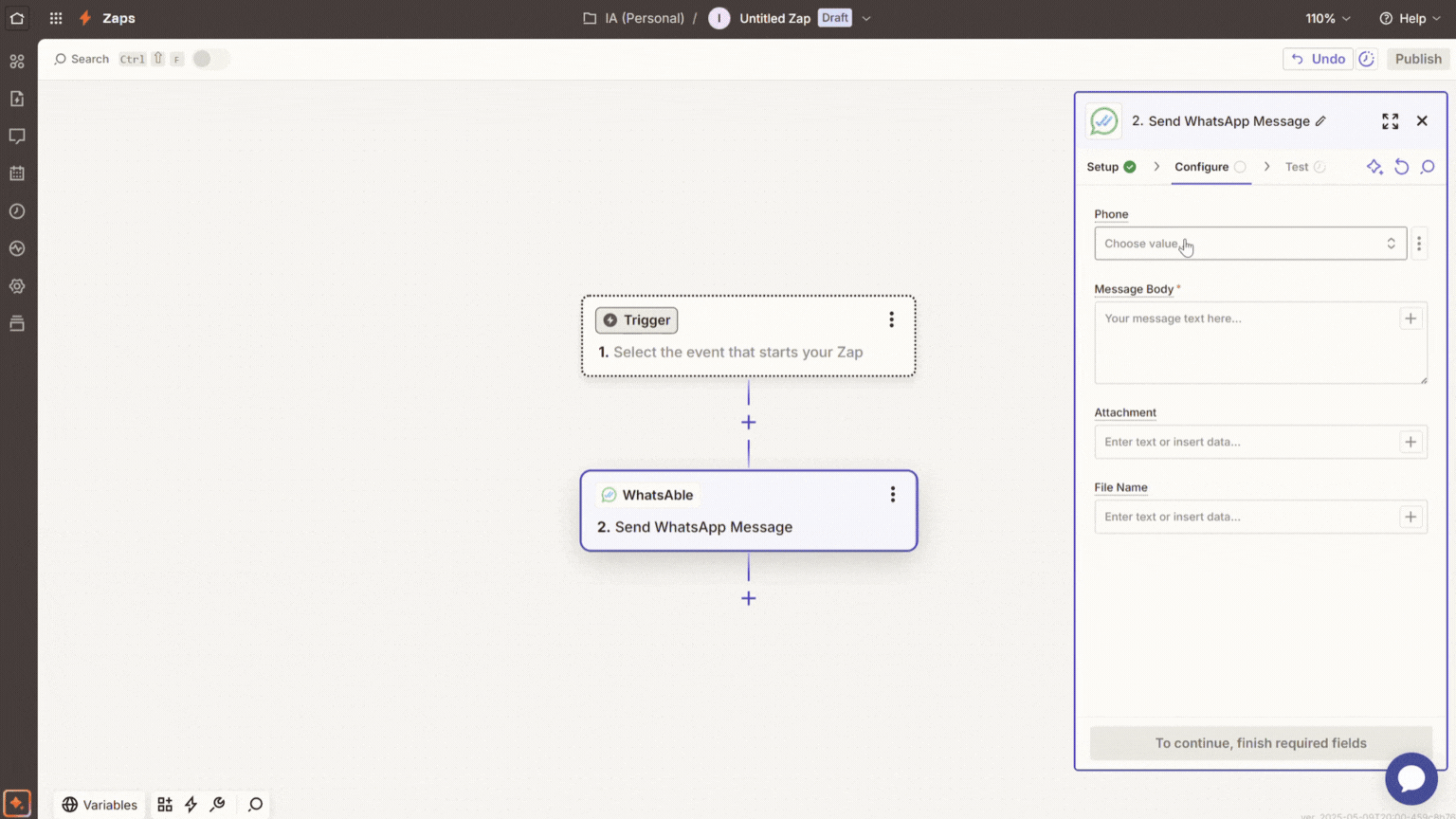Close the Send WhatsApp Message panel

pyautogui.click(x=1422, y=121)
